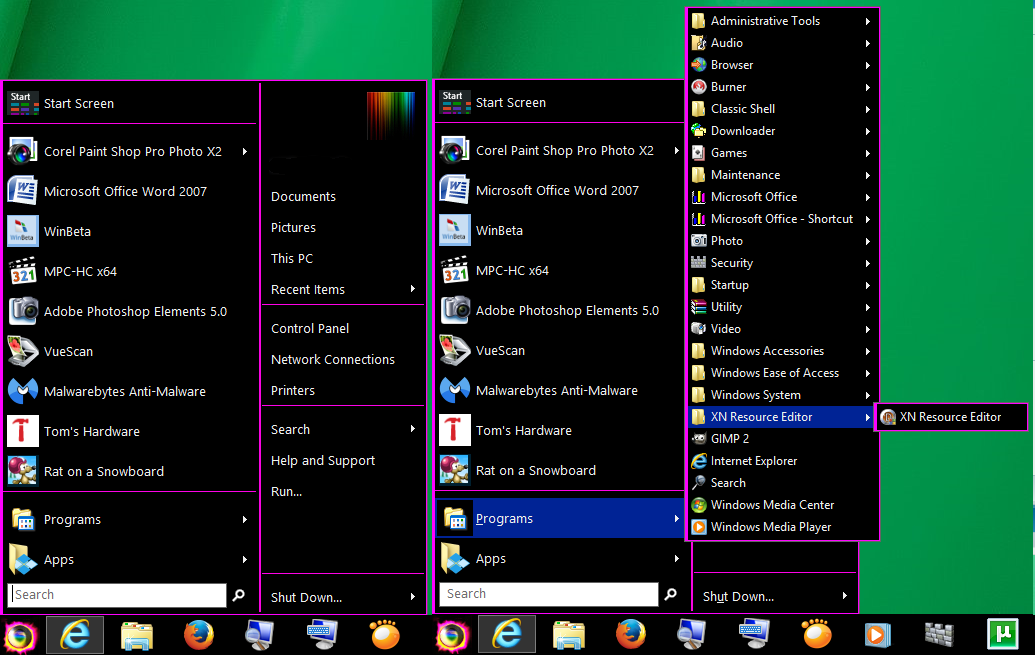Select Printers in the Start menu

(x=292, y=390)
